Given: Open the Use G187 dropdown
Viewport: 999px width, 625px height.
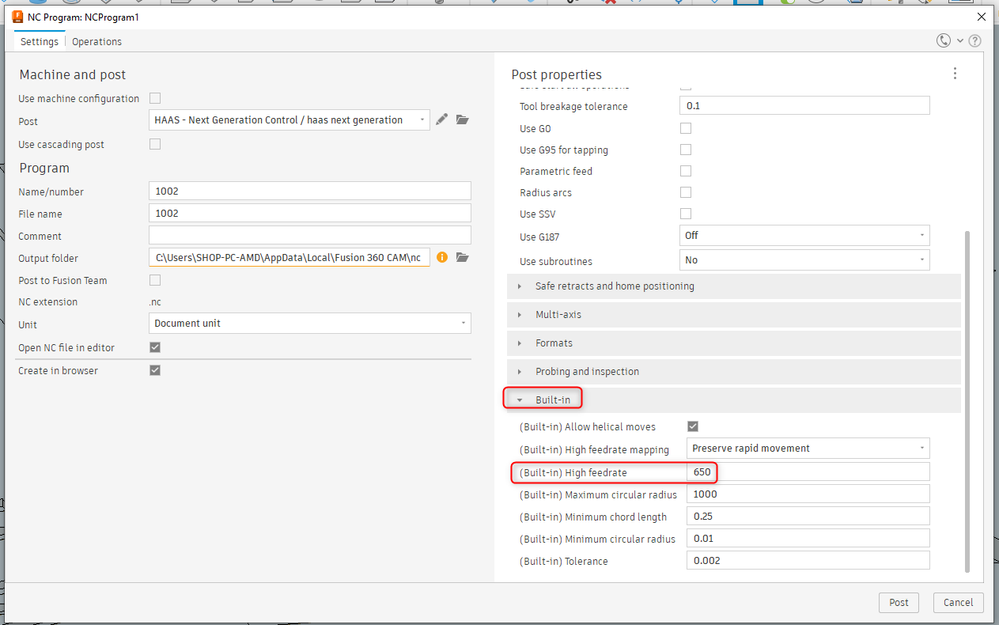Looking at the screenshot, I should (x=804, y=235).
